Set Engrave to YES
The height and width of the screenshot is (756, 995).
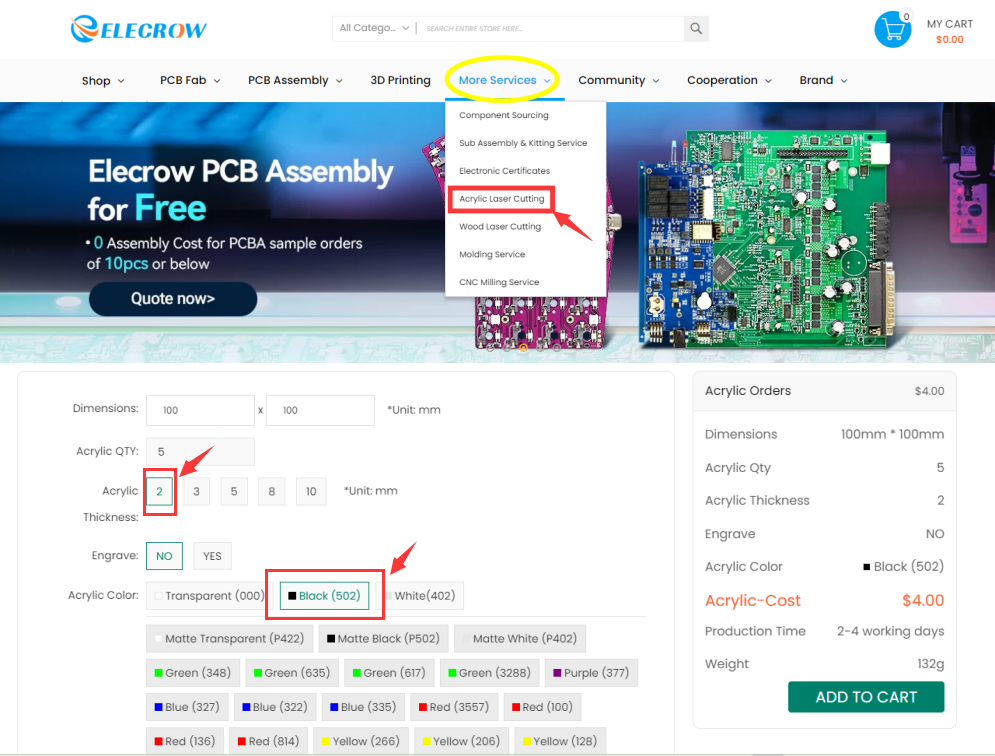(x=213, y=556)
